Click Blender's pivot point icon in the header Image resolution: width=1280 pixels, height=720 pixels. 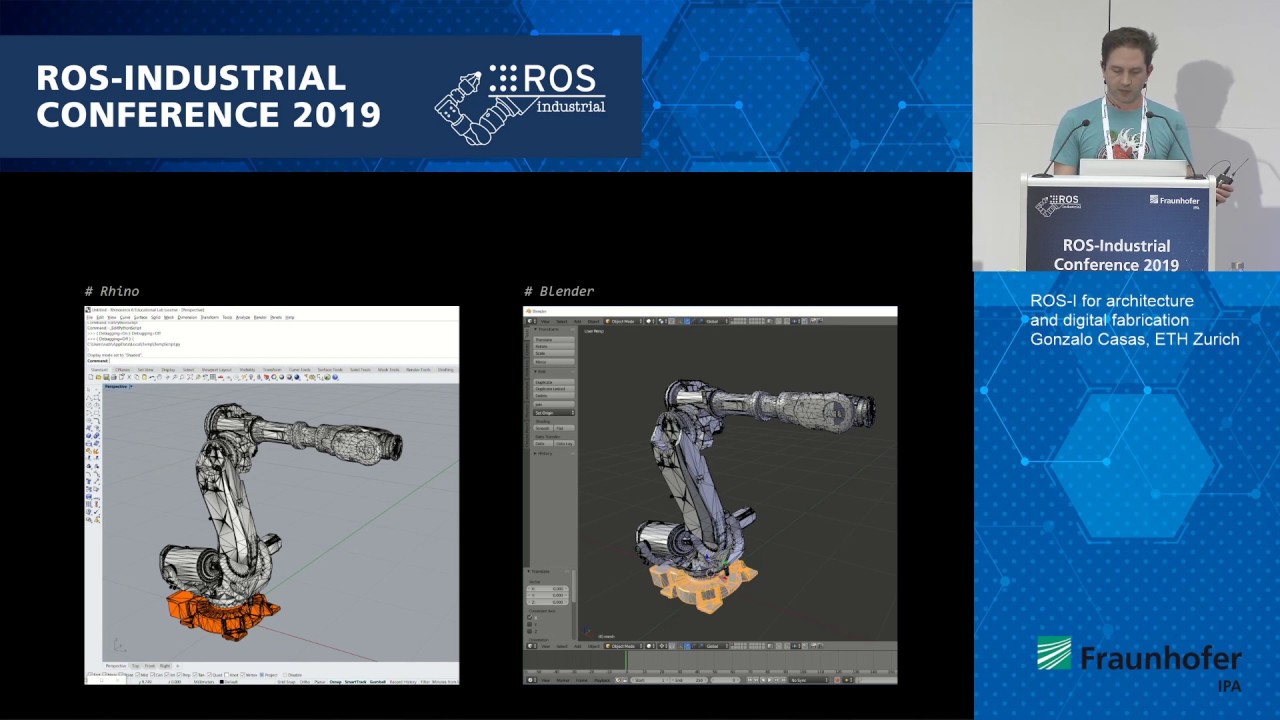(662, 321)
